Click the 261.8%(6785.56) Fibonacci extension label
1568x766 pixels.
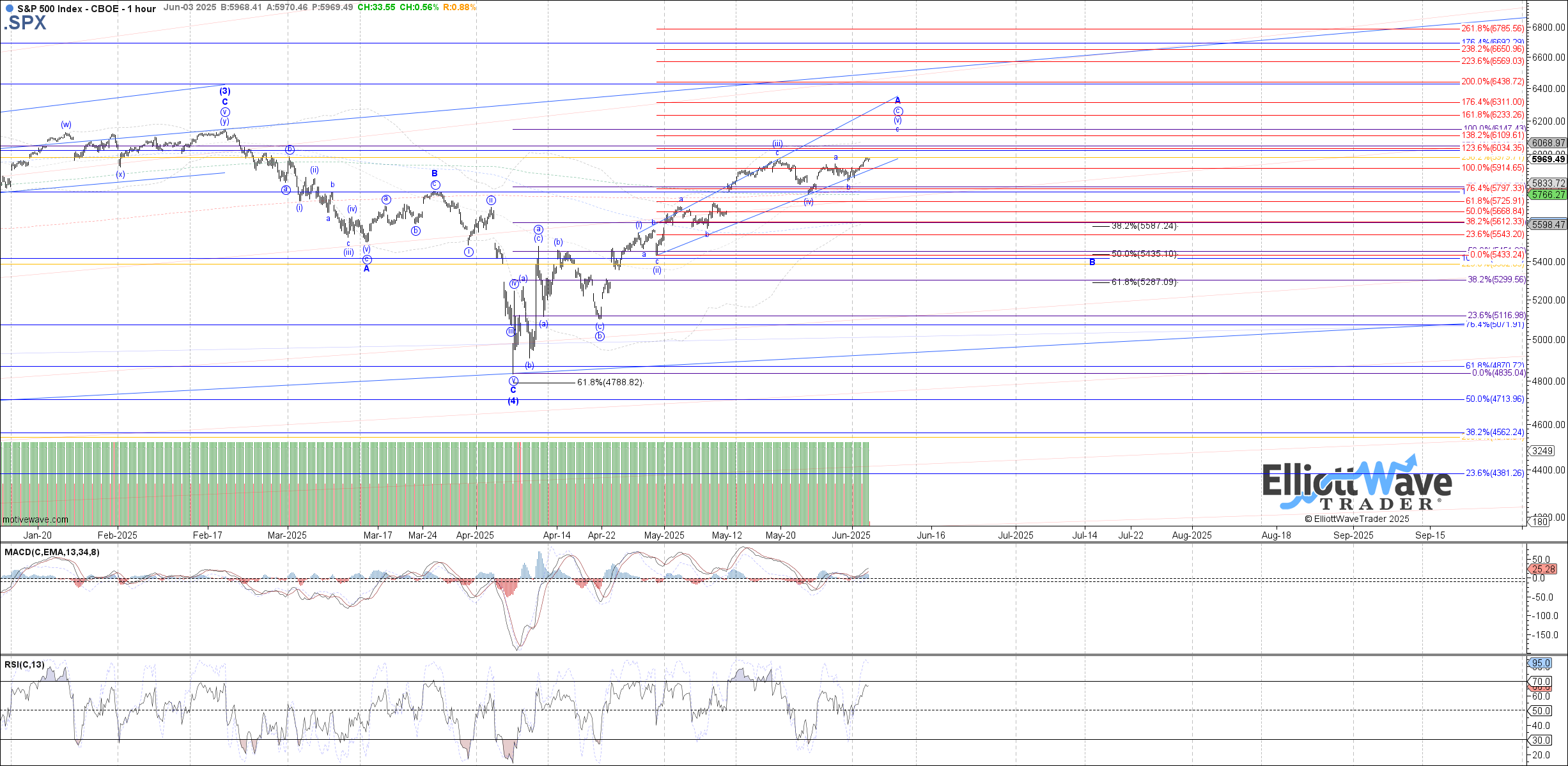(x=1493, y=29)
